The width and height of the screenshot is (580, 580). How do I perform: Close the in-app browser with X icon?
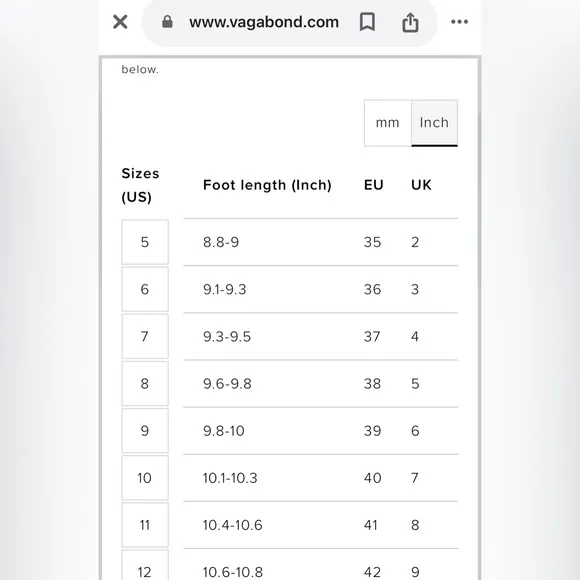coord(120,22)
